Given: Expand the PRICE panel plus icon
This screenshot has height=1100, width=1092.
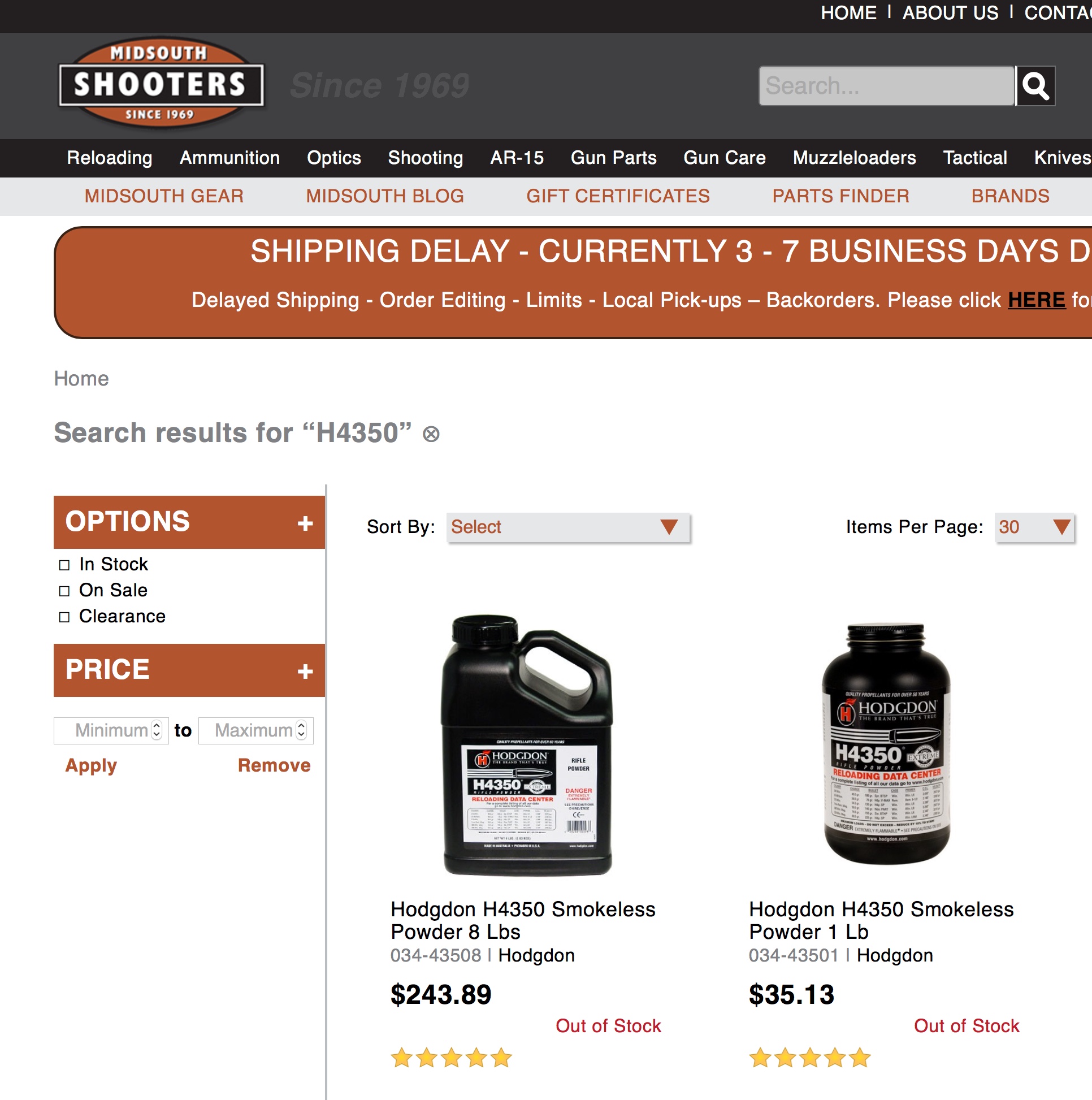Looking at the screenshot, I should pos(305,672).
